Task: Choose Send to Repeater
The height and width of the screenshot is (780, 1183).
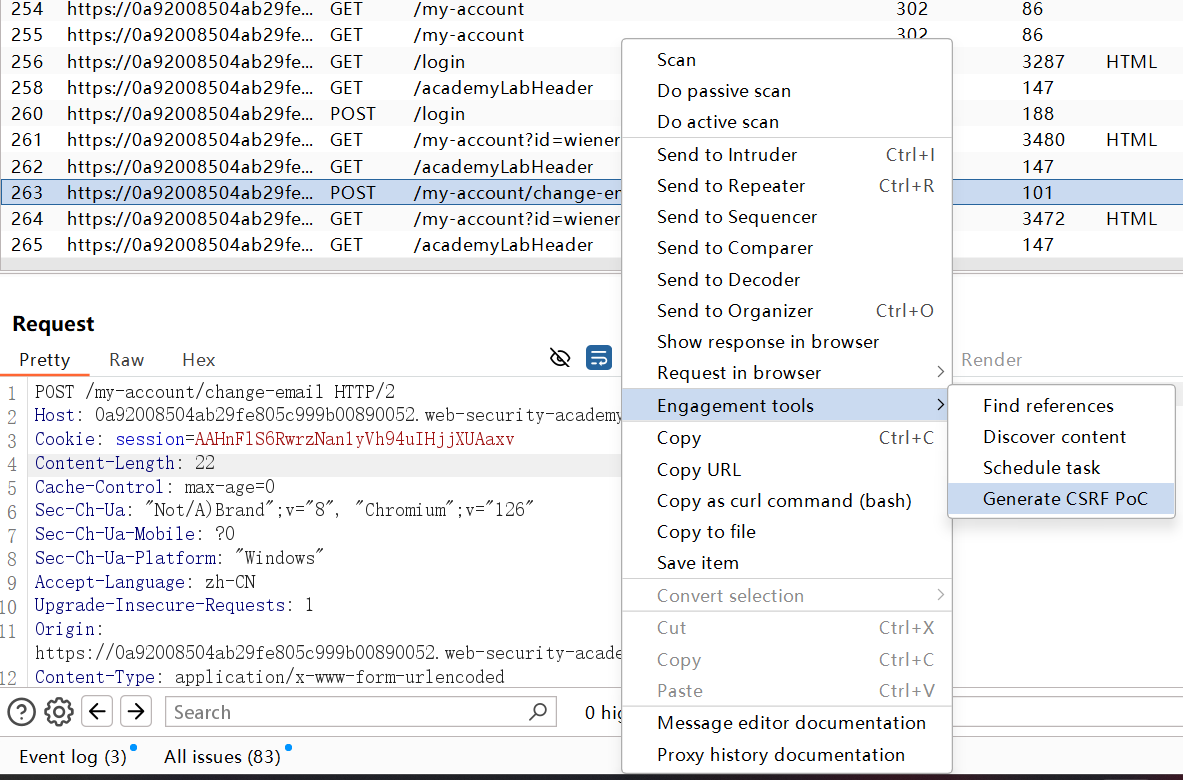Action: (x=731, y=186)
